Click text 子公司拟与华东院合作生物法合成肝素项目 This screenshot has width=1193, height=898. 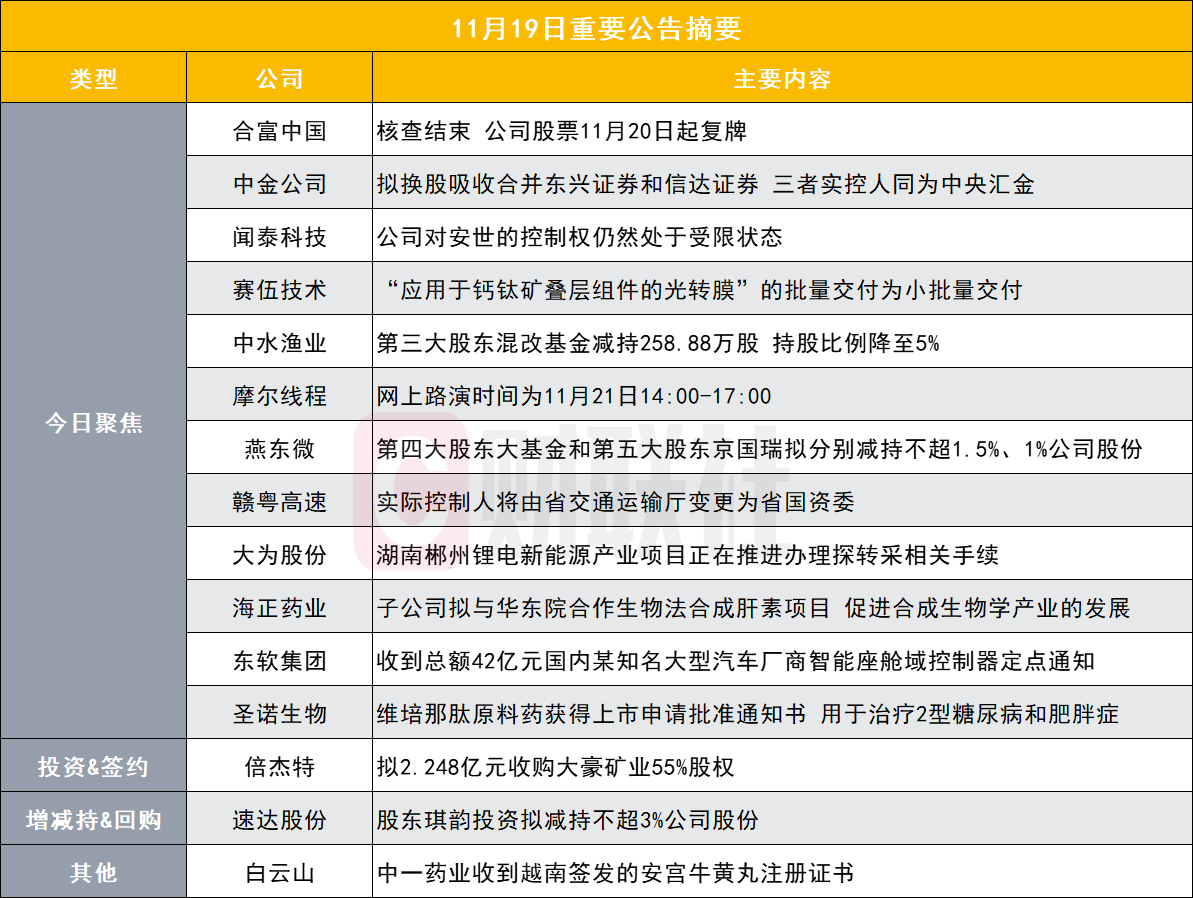603,607
